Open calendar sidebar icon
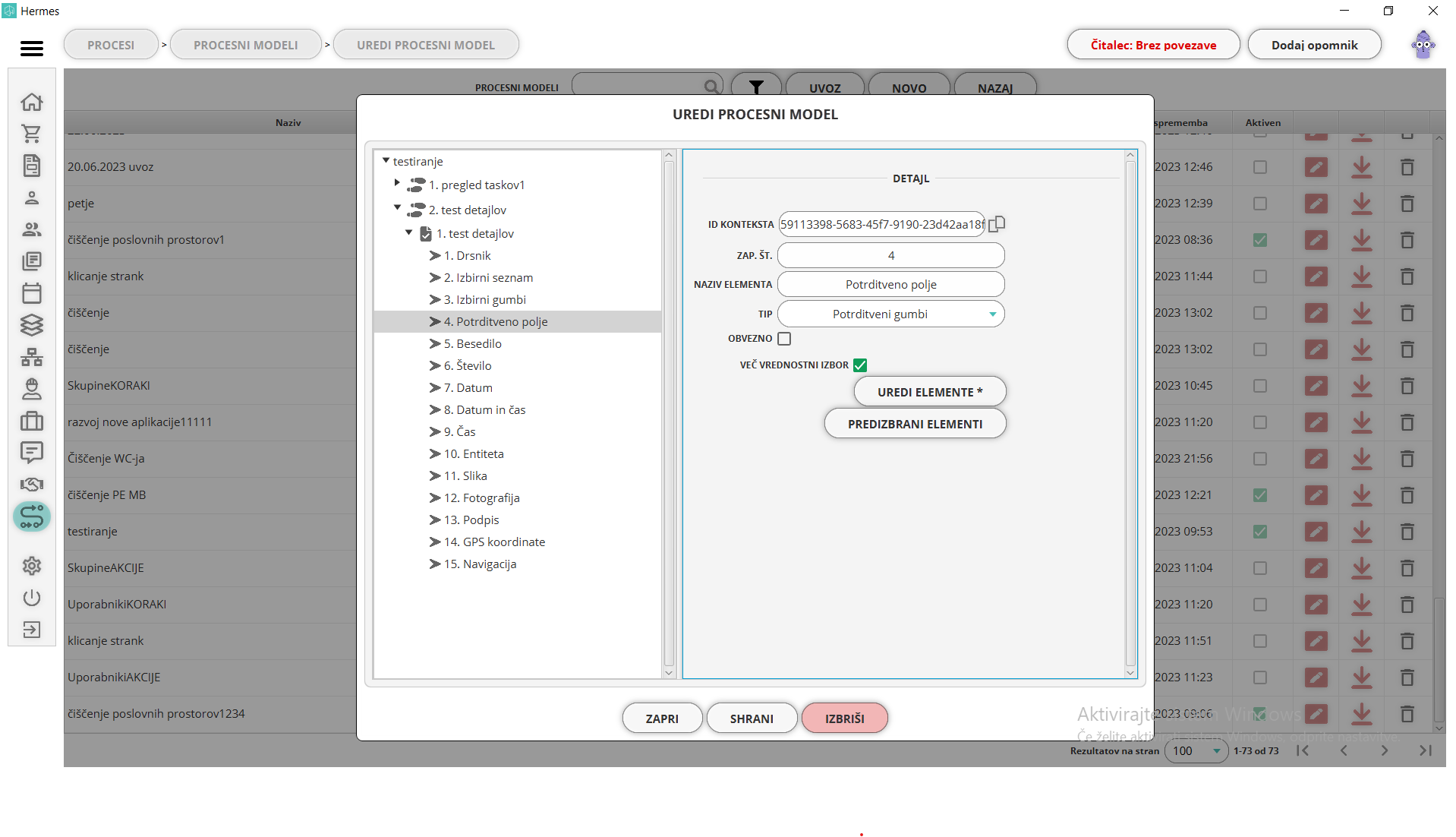Image resolution: width=1456 pixels, height=837 pixels. tap(32, 293)
